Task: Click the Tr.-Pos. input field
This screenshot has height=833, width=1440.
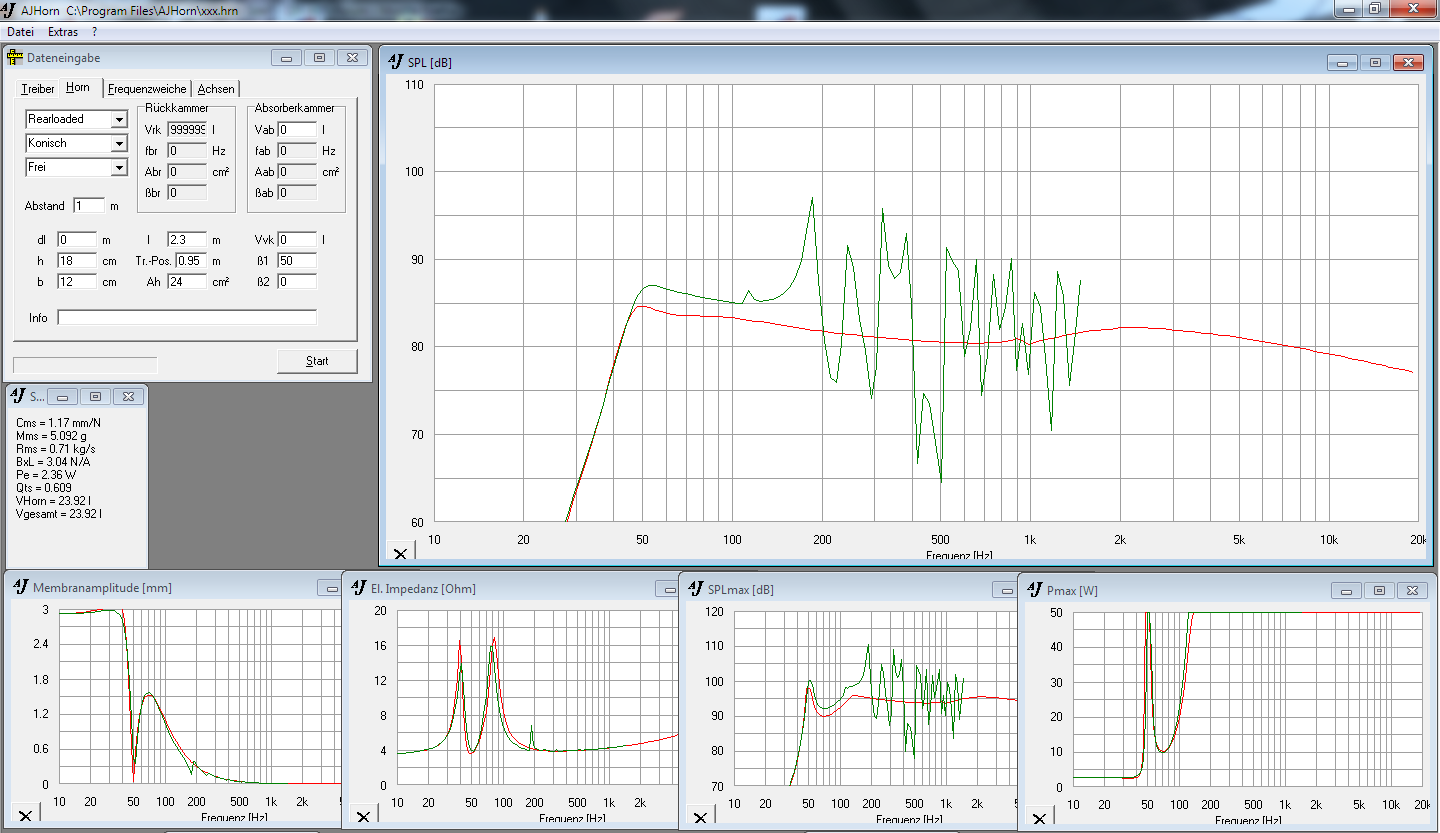Action: point(190,261)
